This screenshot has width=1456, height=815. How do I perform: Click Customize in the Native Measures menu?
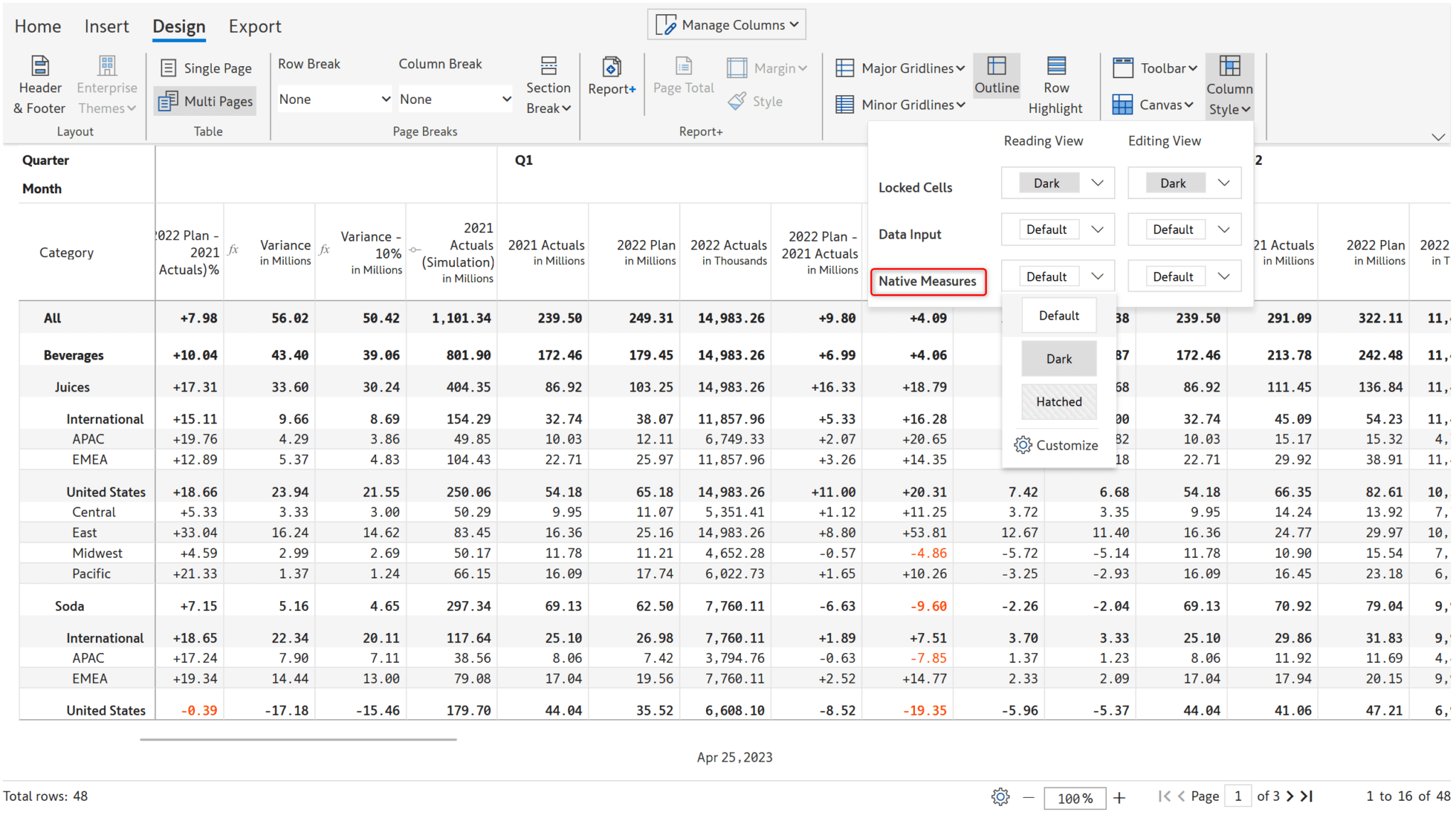[1057, 445]
